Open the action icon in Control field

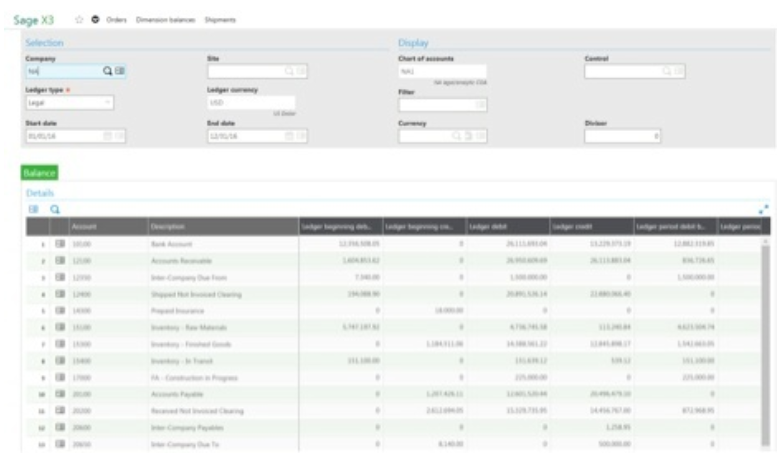[x=678, y=71]
